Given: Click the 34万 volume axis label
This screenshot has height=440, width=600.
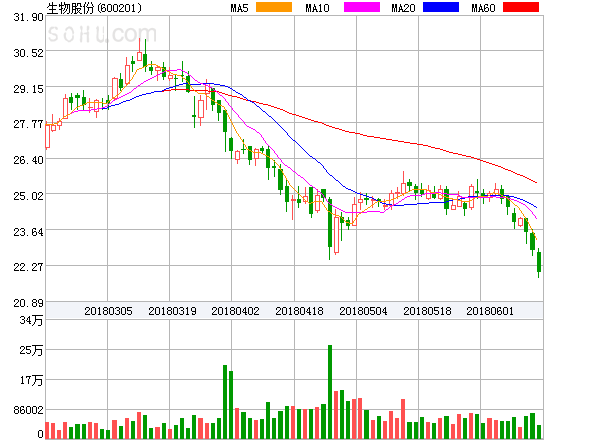Looking at the screenshot, I should point(31,320).
